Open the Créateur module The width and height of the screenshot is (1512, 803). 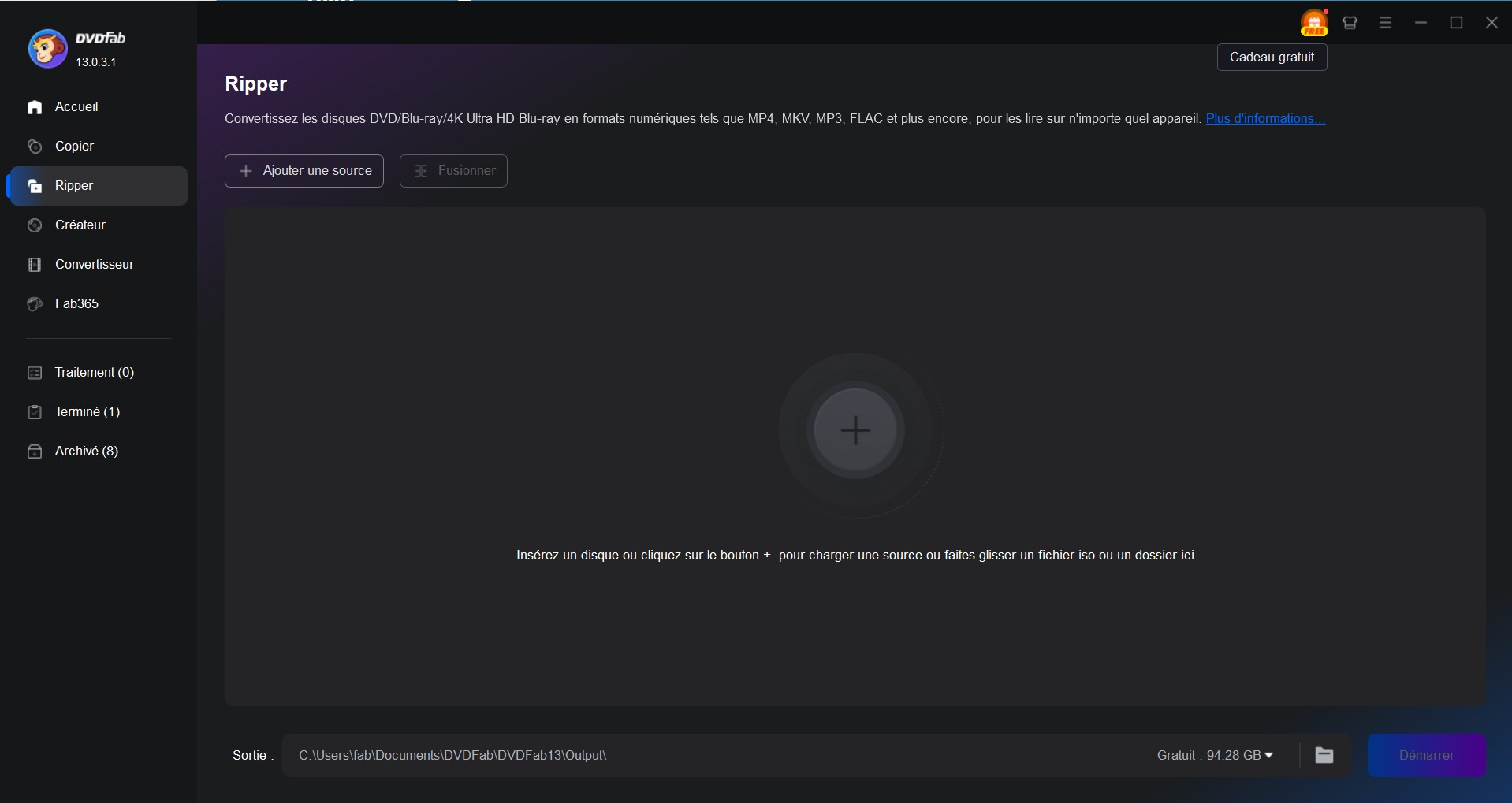pos(98,225)
